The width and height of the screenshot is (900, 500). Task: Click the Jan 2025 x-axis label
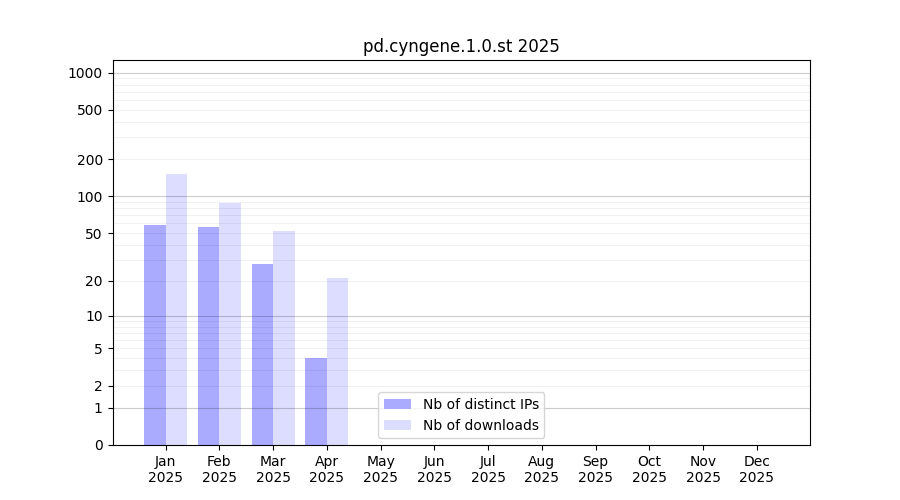click(x=166, y=469)
